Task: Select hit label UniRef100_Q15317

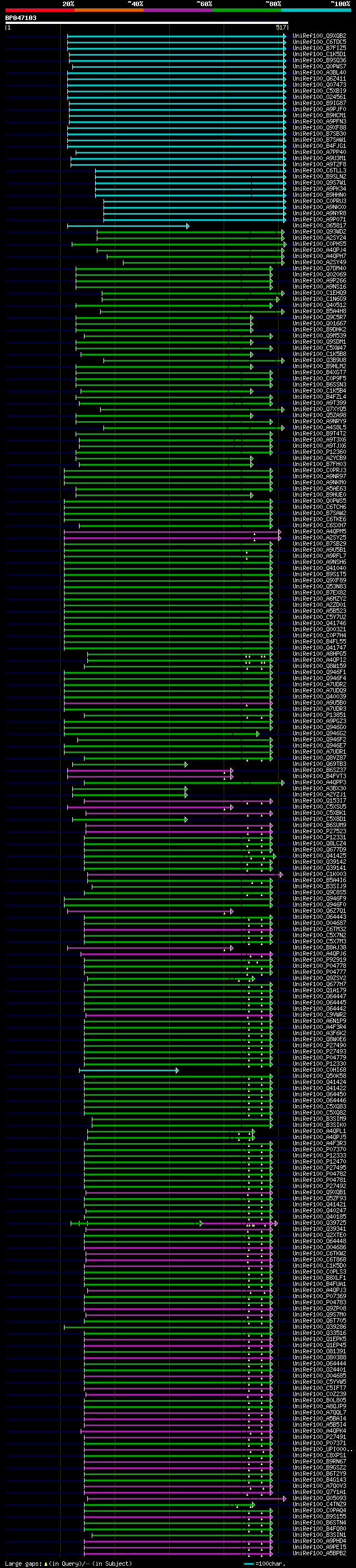Action: click(319, 800)
